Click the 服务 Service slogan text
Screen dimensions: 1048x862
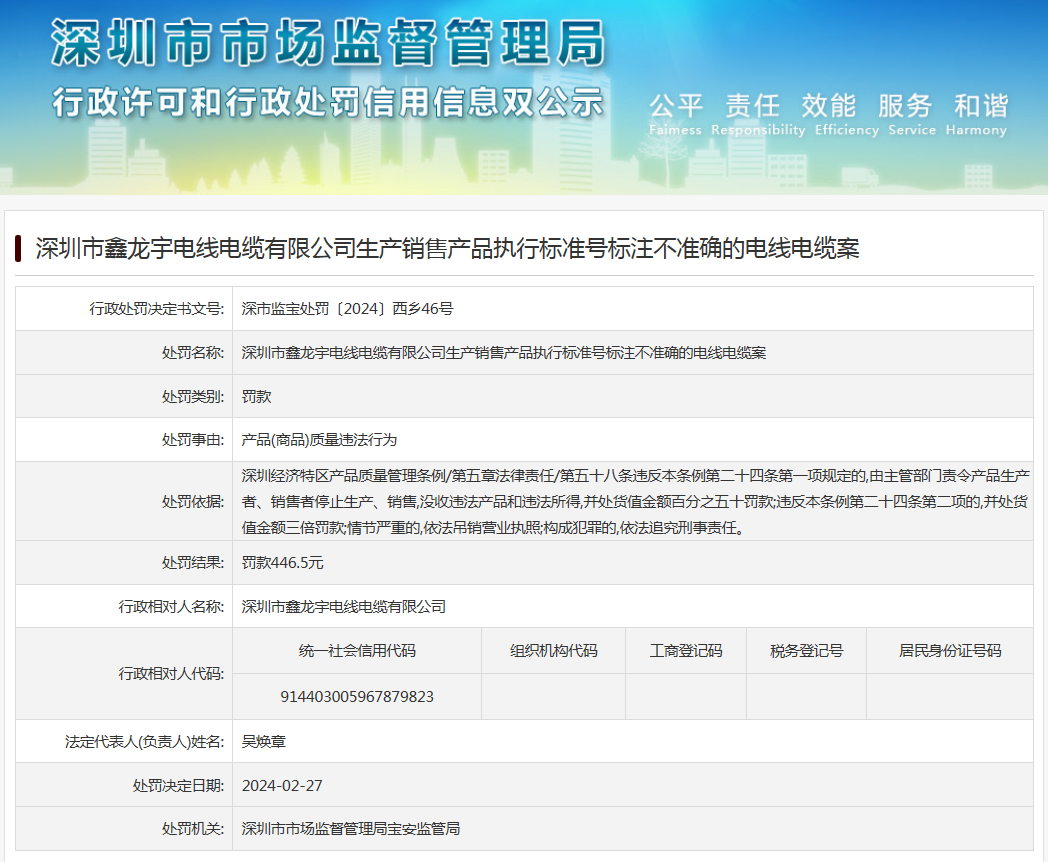click(912, 114)
